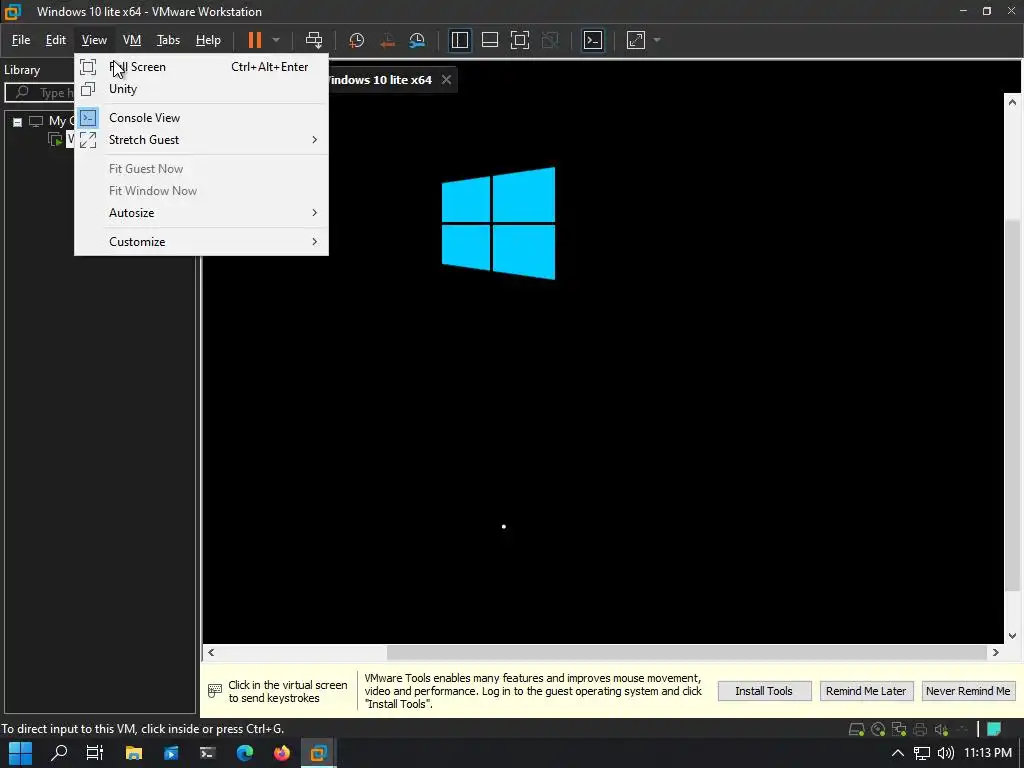
Task: Click the 11:13 PM taskbar clock
Action: (x=987, y=753)
